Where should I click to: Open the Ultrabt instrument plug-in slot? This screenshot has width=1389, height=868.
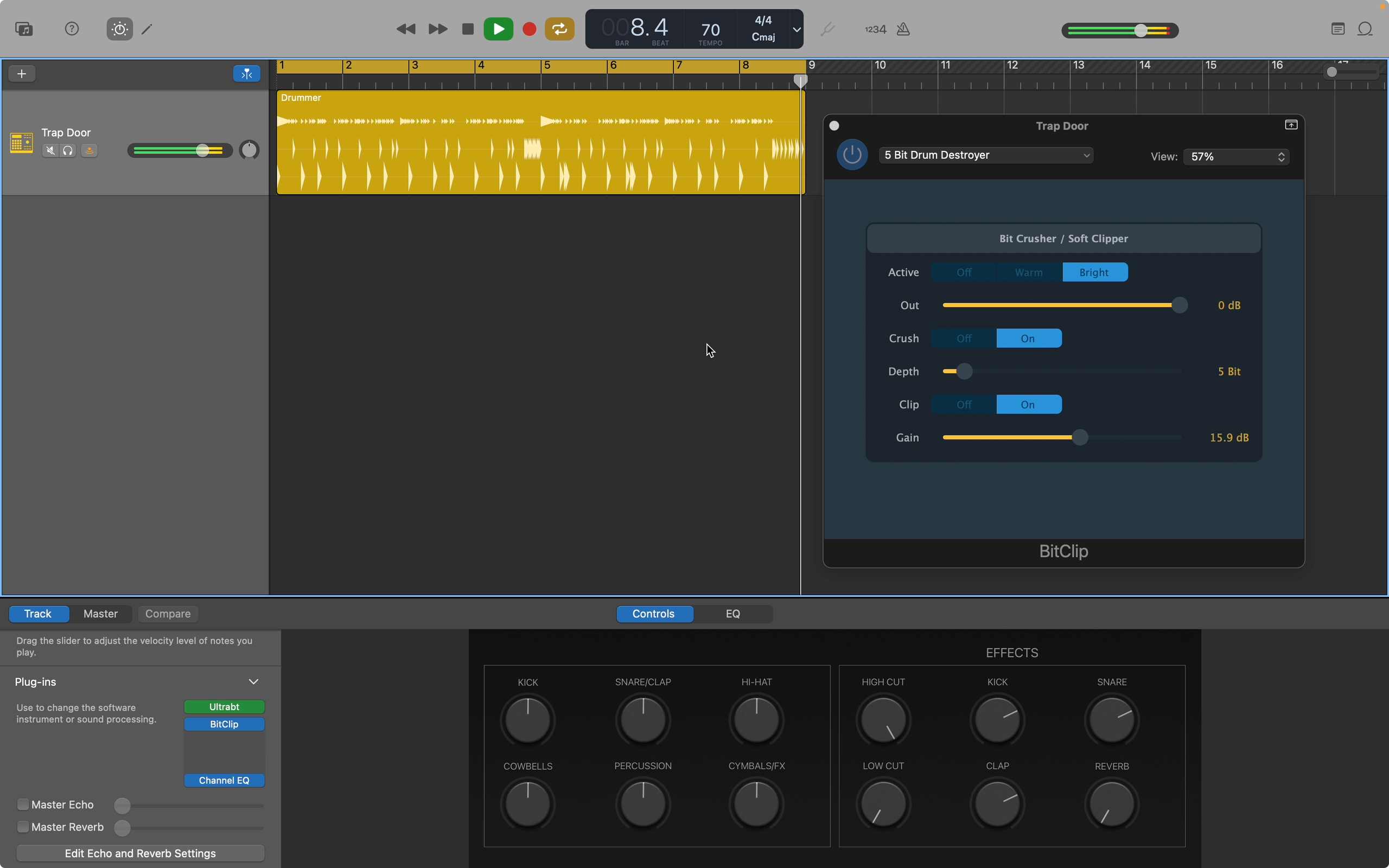225,707
